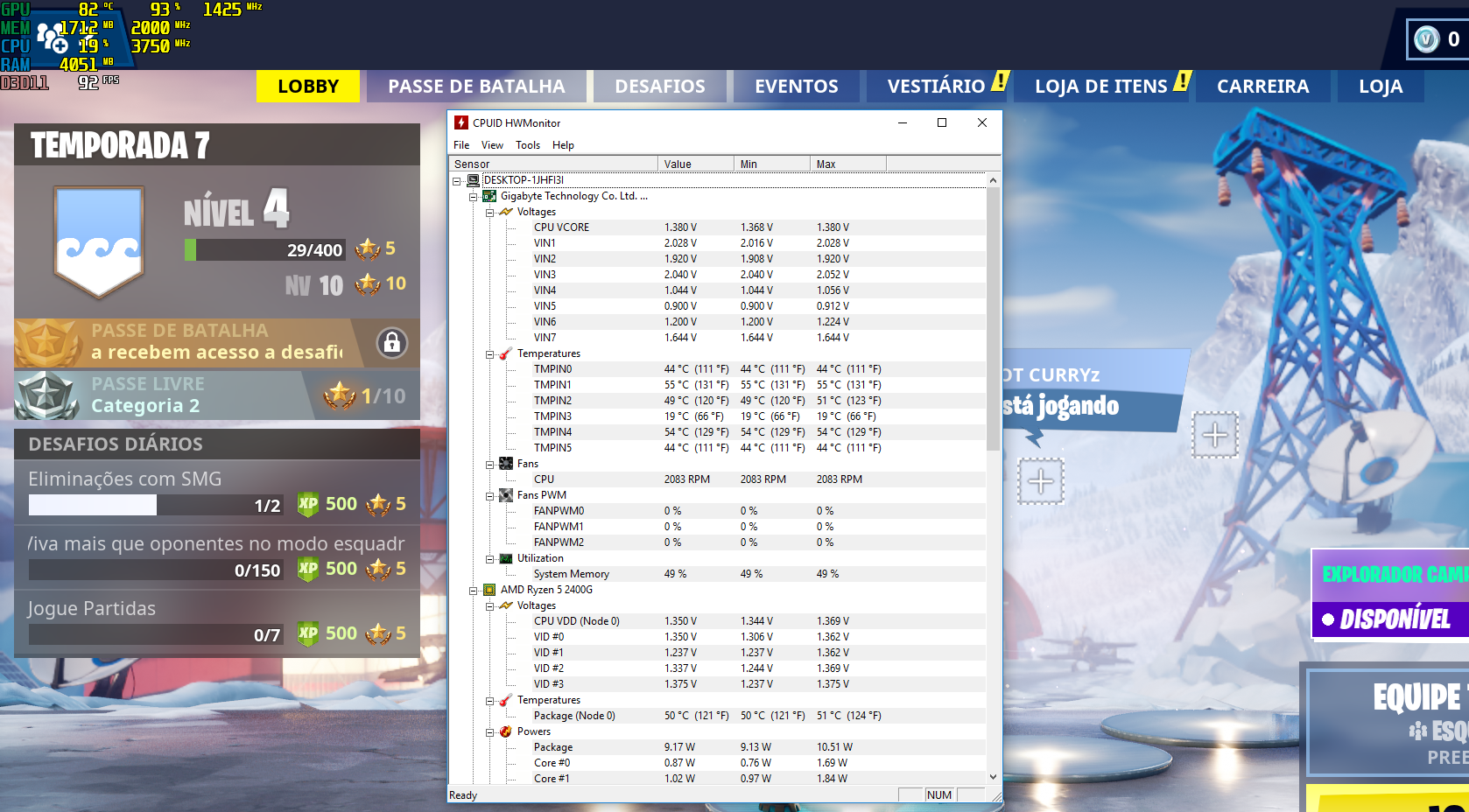Click the XP icon on Eliminações com SMG
The image size is (1469, 812).
[308, 503]
